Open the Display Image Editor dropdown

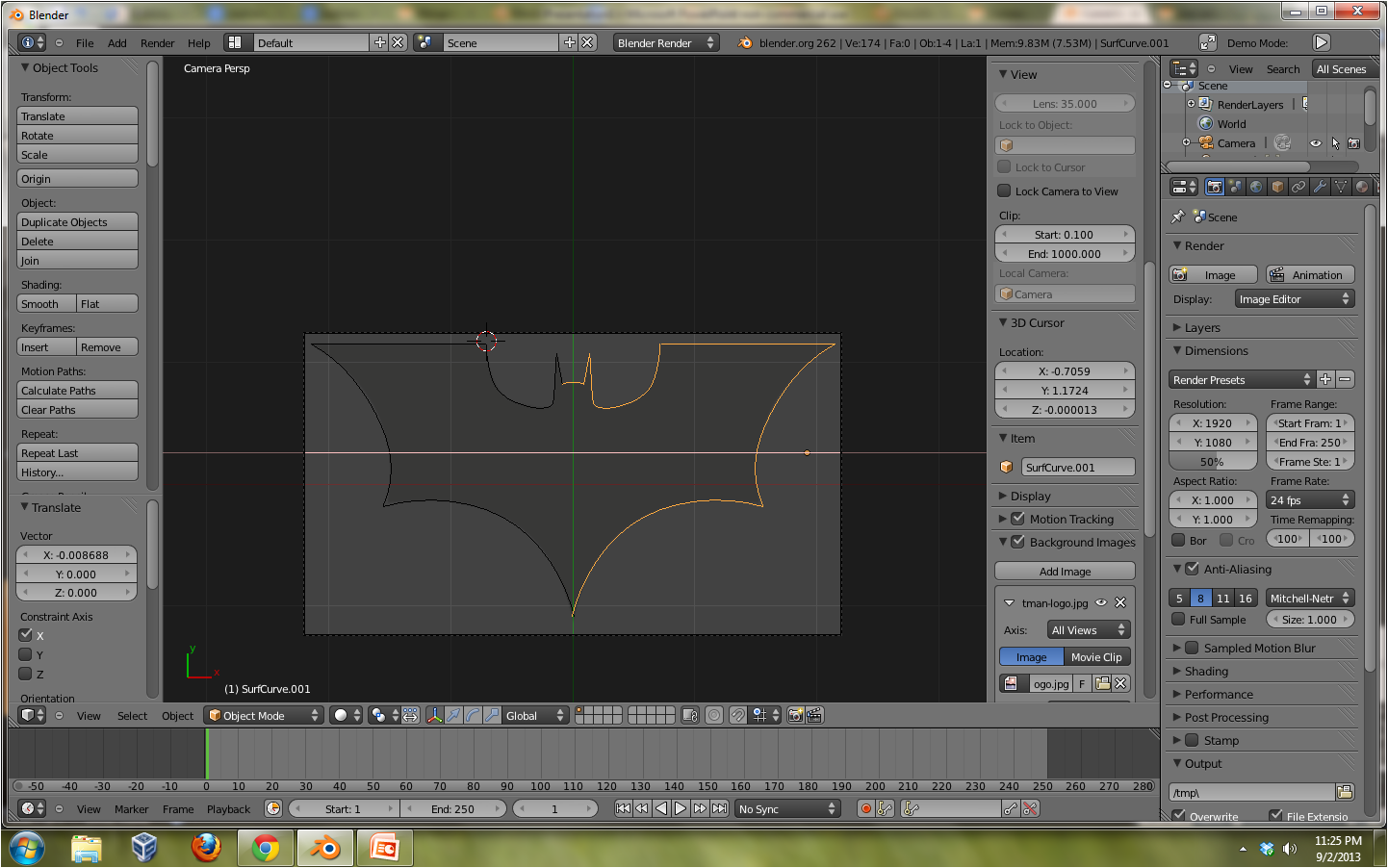tap(1295, 299)
